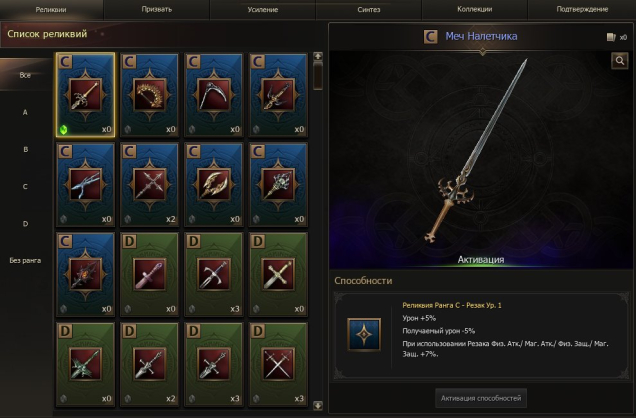This screenshot has height=418, width=636.
Task: Filter relics by rank A
Action: coord(25,112)
